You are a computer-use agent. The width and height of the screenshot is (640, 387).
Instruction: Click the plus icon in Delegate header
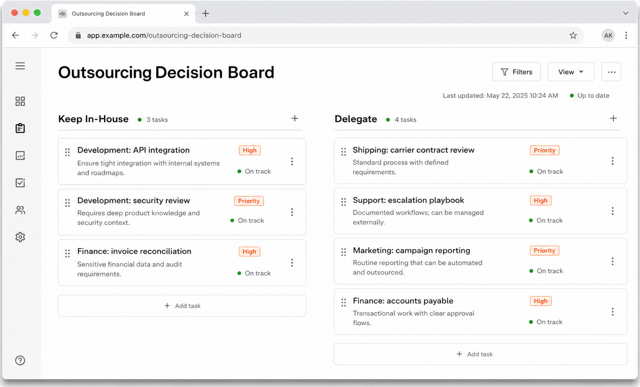(613, 118)
